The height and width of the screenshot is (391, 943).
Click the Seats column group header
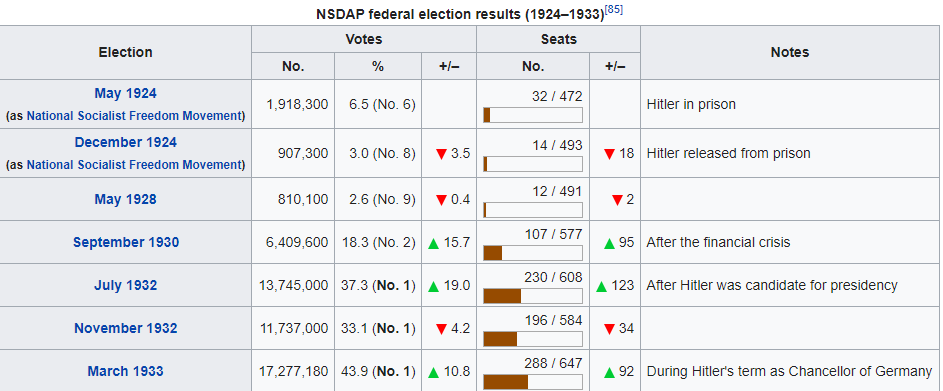[558, 39]
